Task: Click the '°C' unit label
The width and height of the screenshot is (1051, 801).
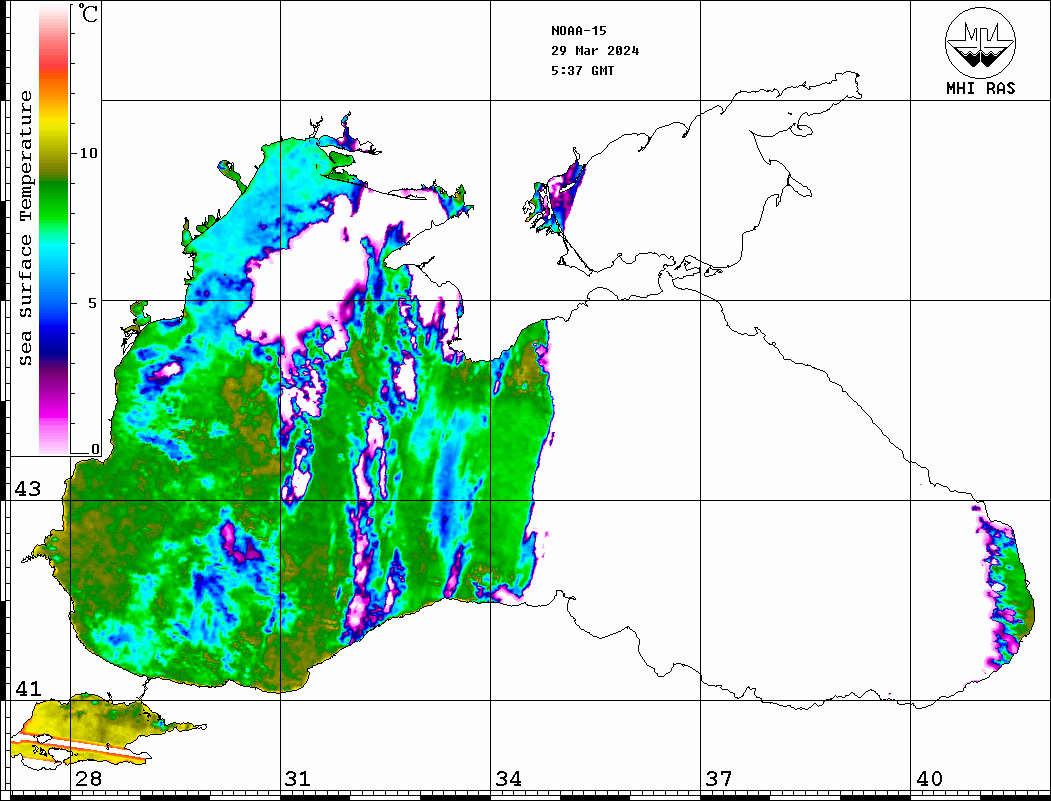Action: pyautogui.click(x=88, y=13)
